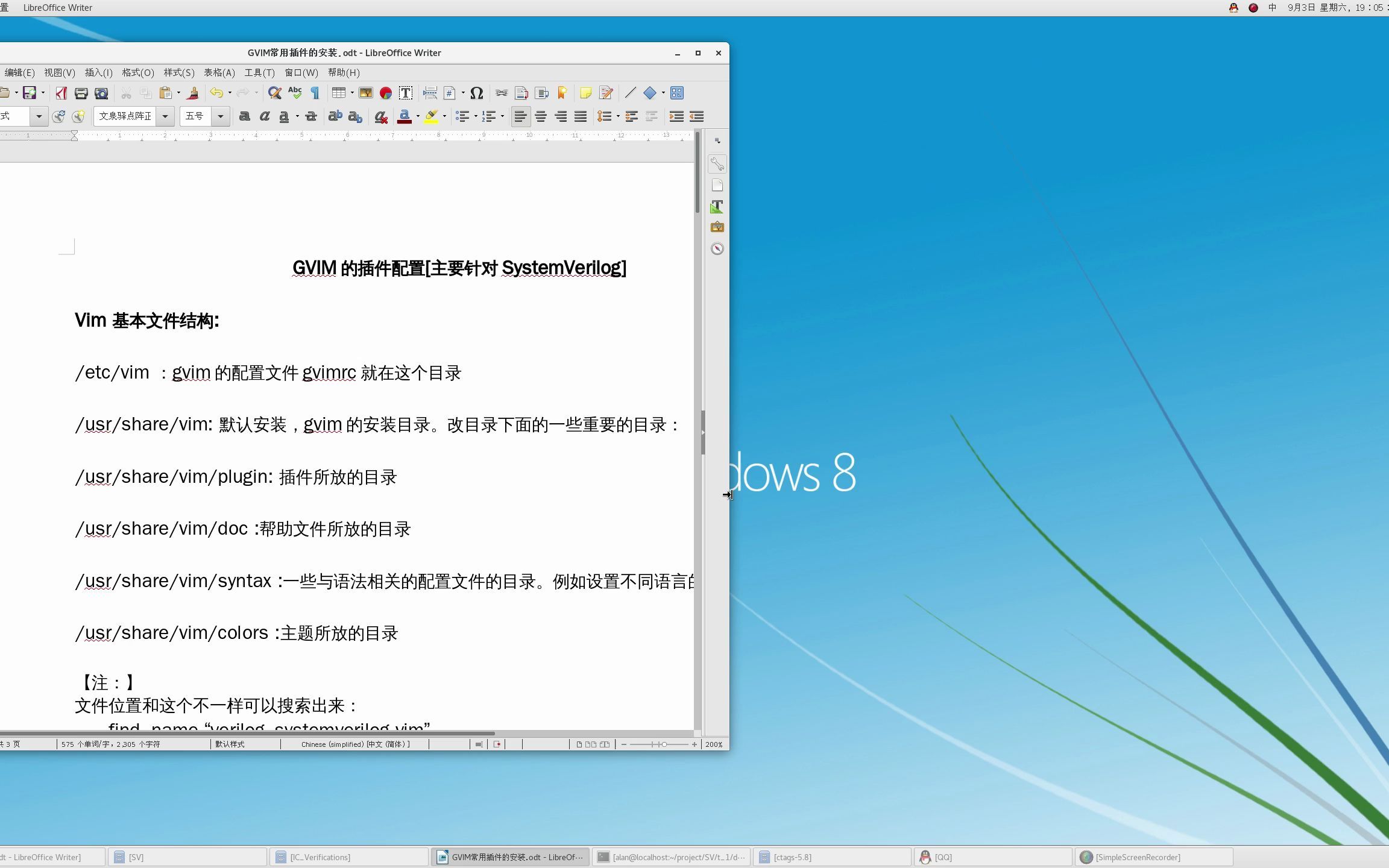This screenshot has width=1389, height=868.
Task: Switch to [IC_Verifications] taskbar window
Action: pos(349,857)
